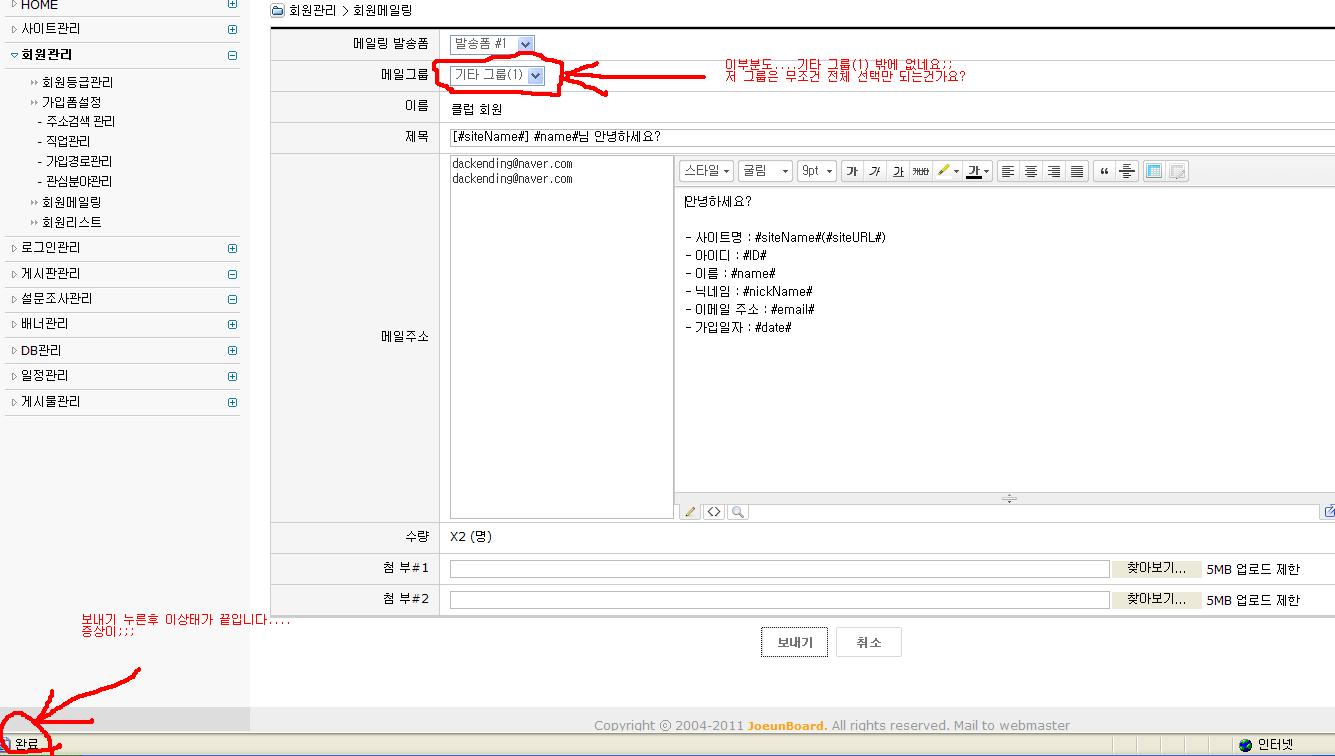Open the 굴림 font family dropdown

[x=765, y=171]
